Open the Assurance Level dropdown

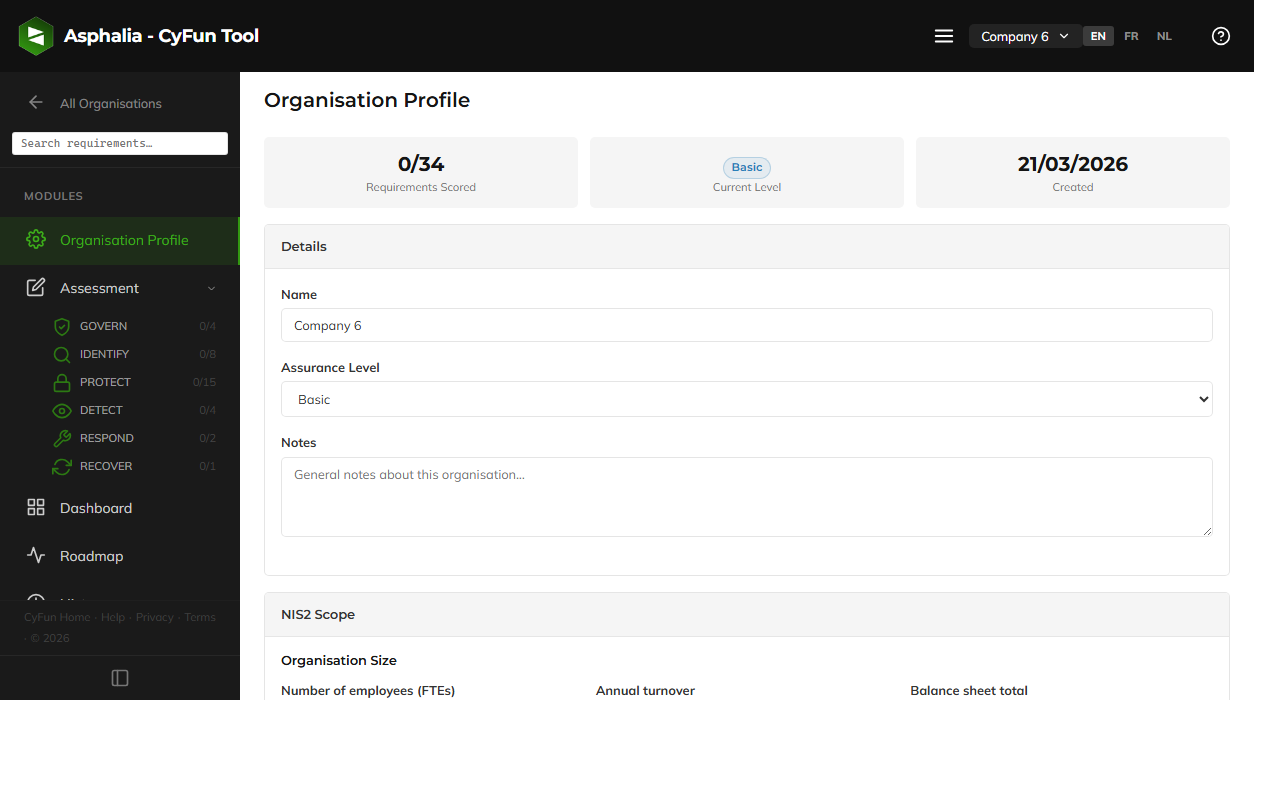[746, 399]
